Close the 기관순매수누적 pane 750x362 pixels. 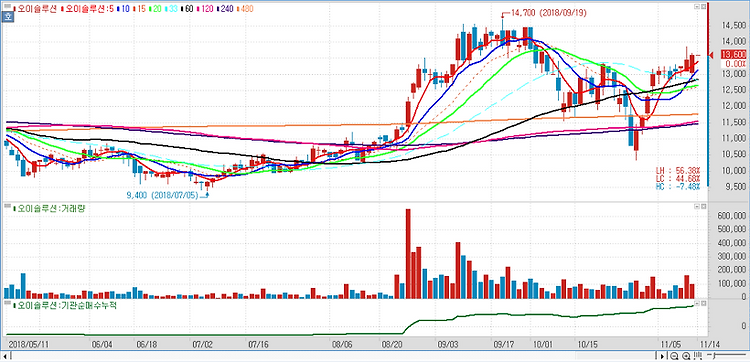[x=704, y=303]
